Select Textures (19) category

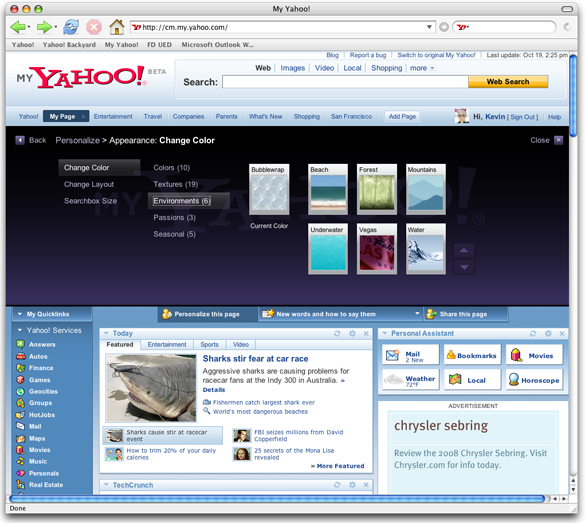pyautogui.click(x=176, y=184)
